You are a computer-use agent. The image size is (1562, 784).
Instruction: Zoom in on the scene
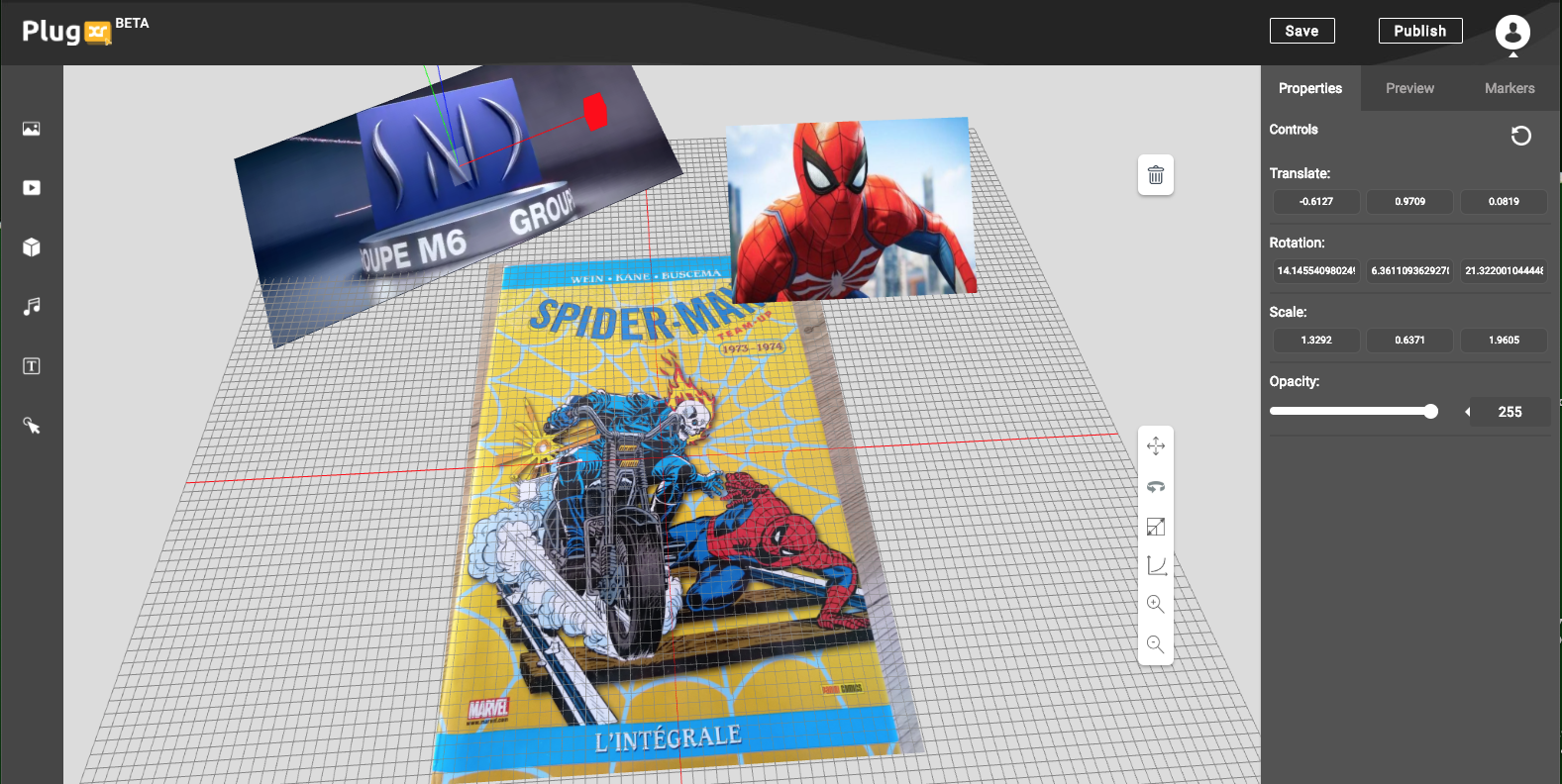(1156, 605)
